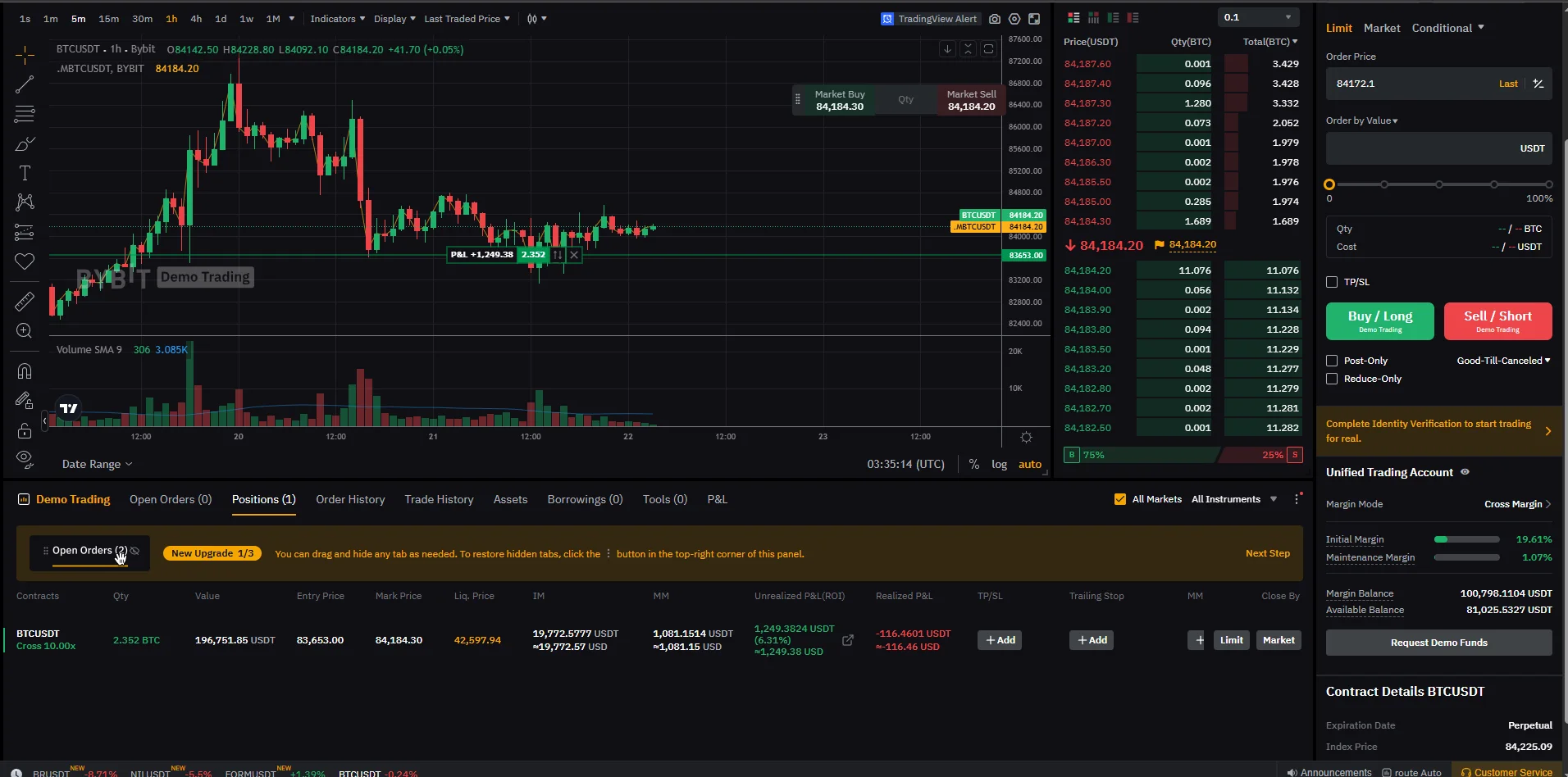Toggle price percentage calculator in Order Price
The image size is (1568, 777).
click(1538, 84)
